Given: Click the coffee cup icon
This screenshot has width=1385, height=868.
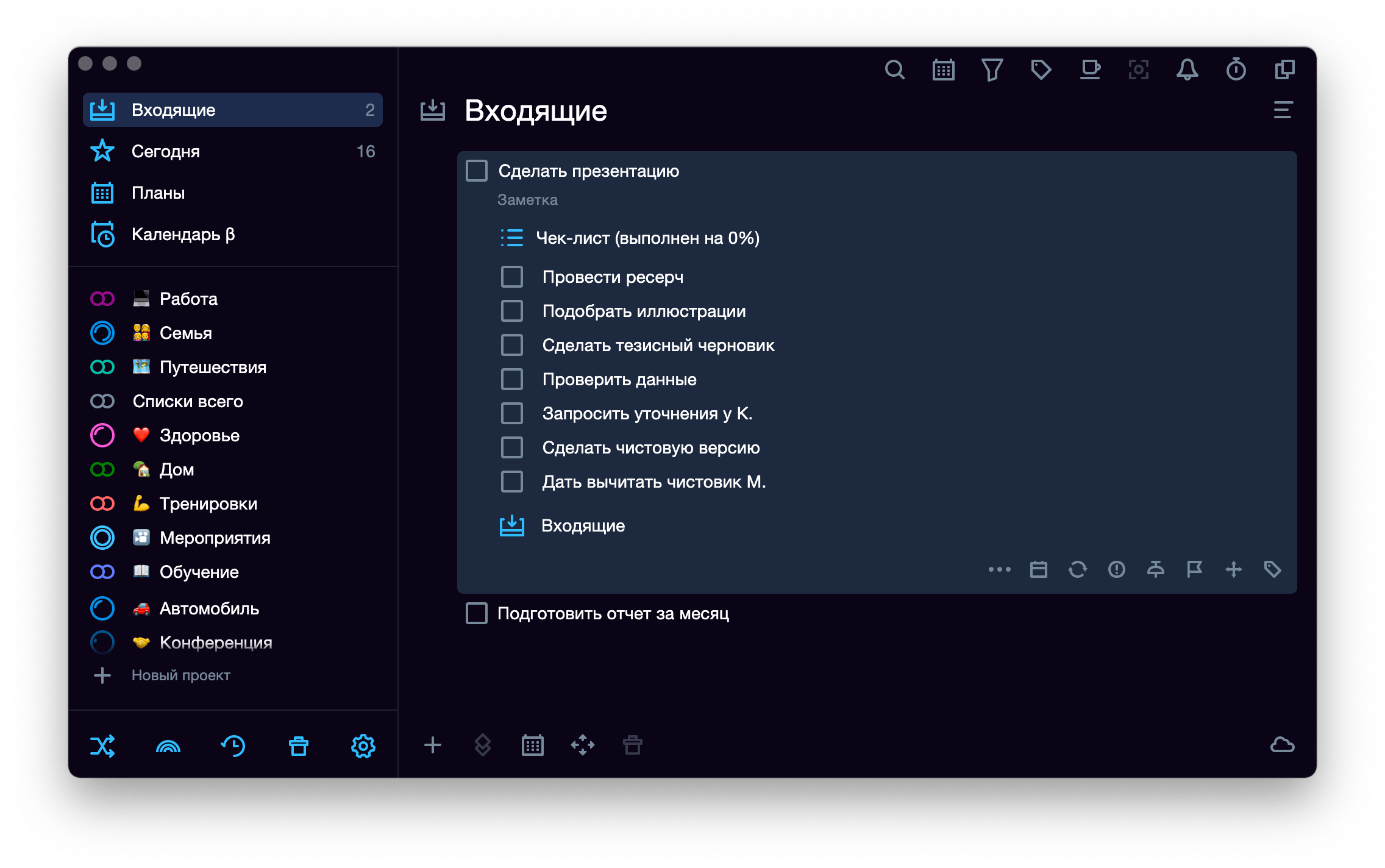Looking at the screenshot, I should click(x=1089, y=70).
